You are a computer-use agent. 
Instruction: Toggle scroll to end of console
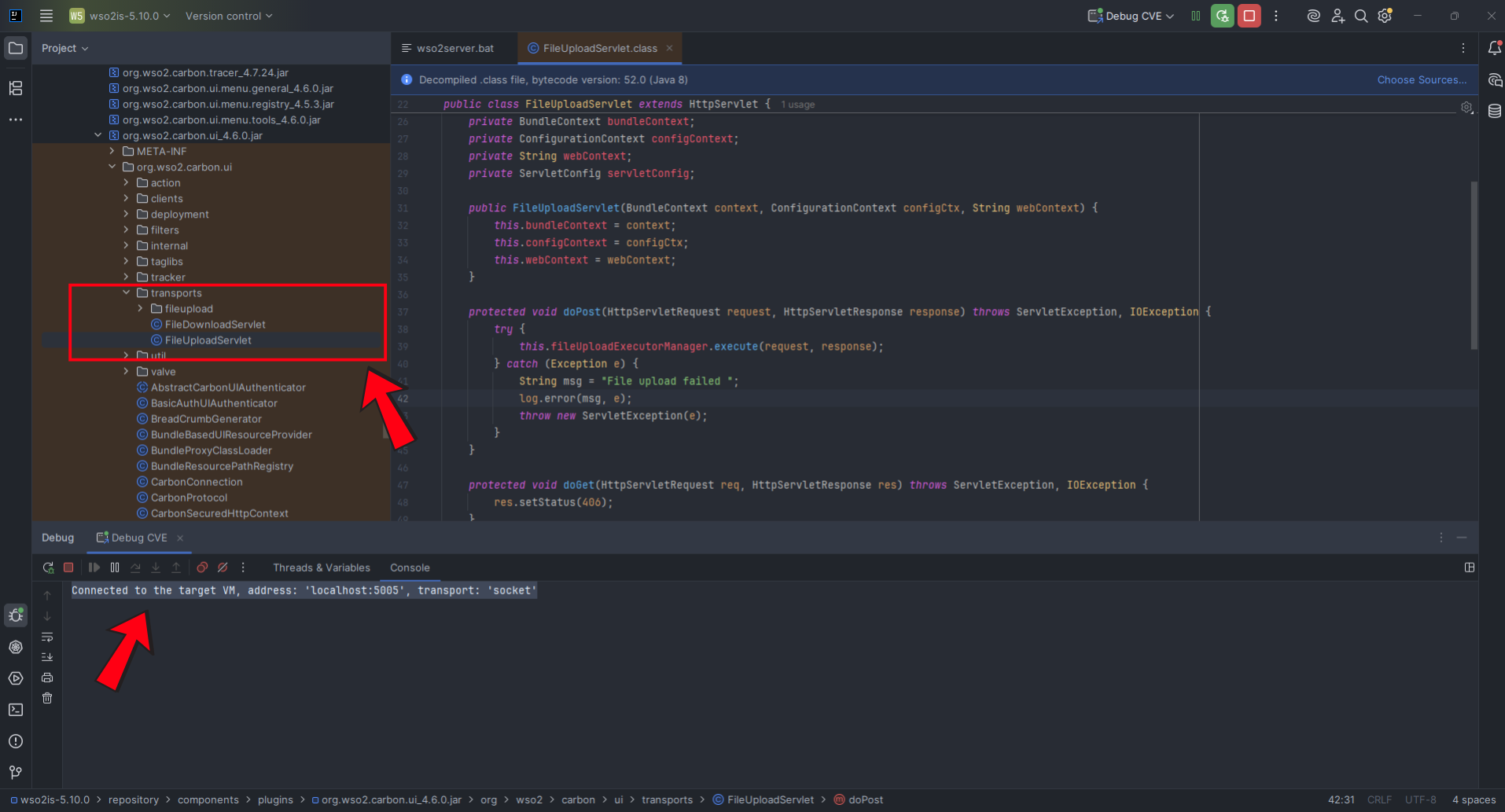(x=47, y=657)
